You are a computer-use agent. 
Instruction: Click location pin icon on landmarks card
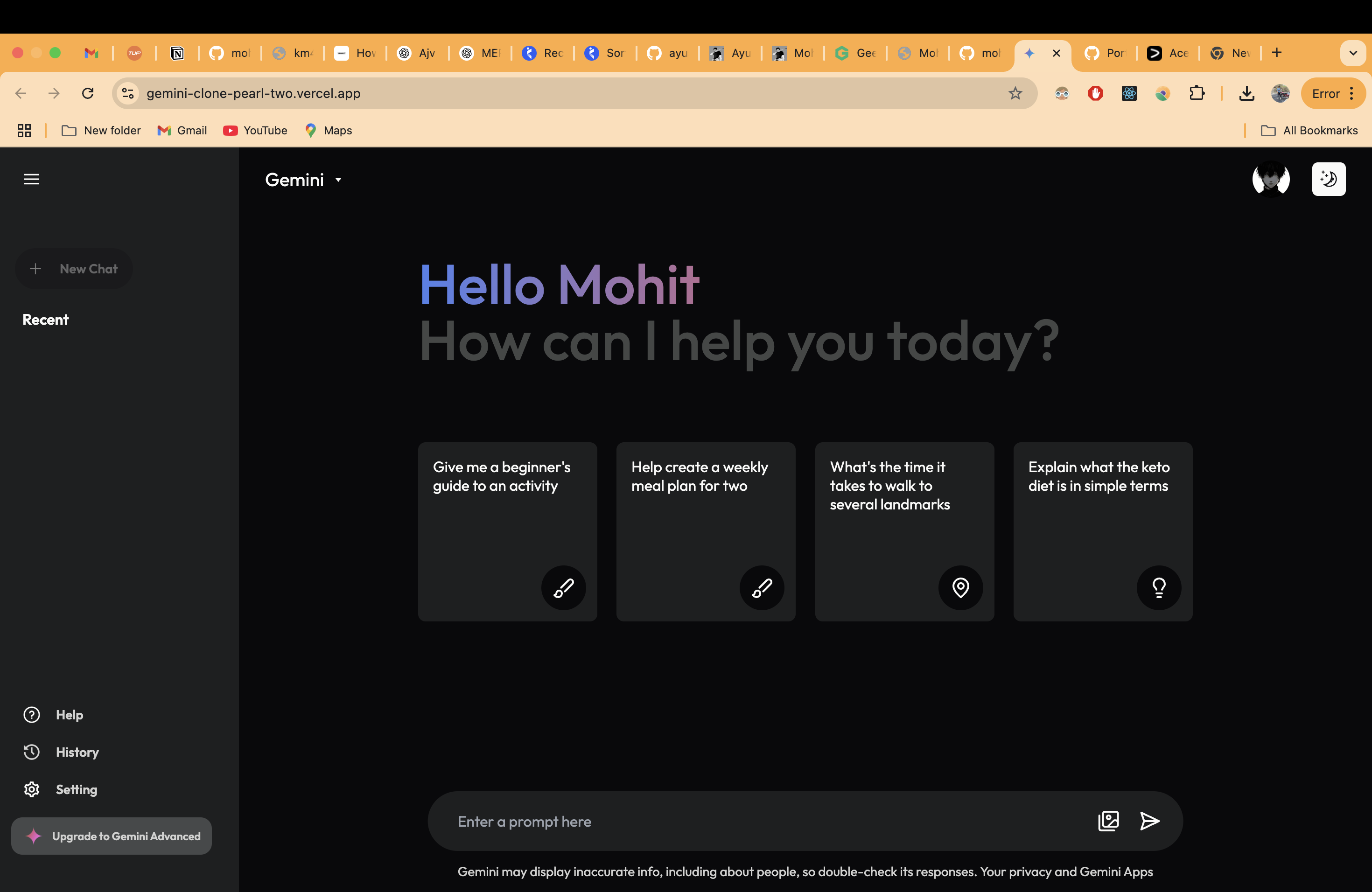960,587
